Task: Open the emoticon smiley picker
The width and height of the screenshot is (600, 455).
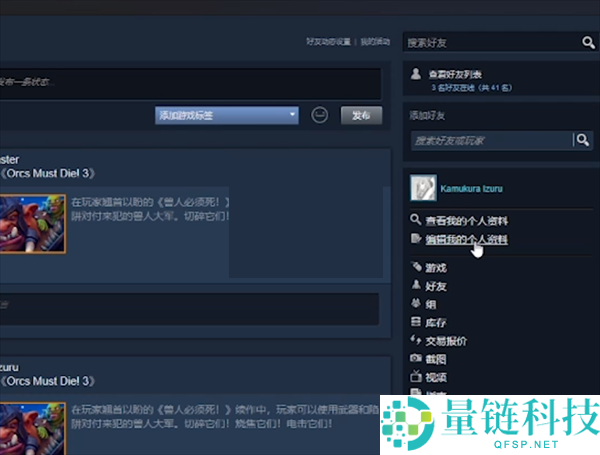Action: 320,115
